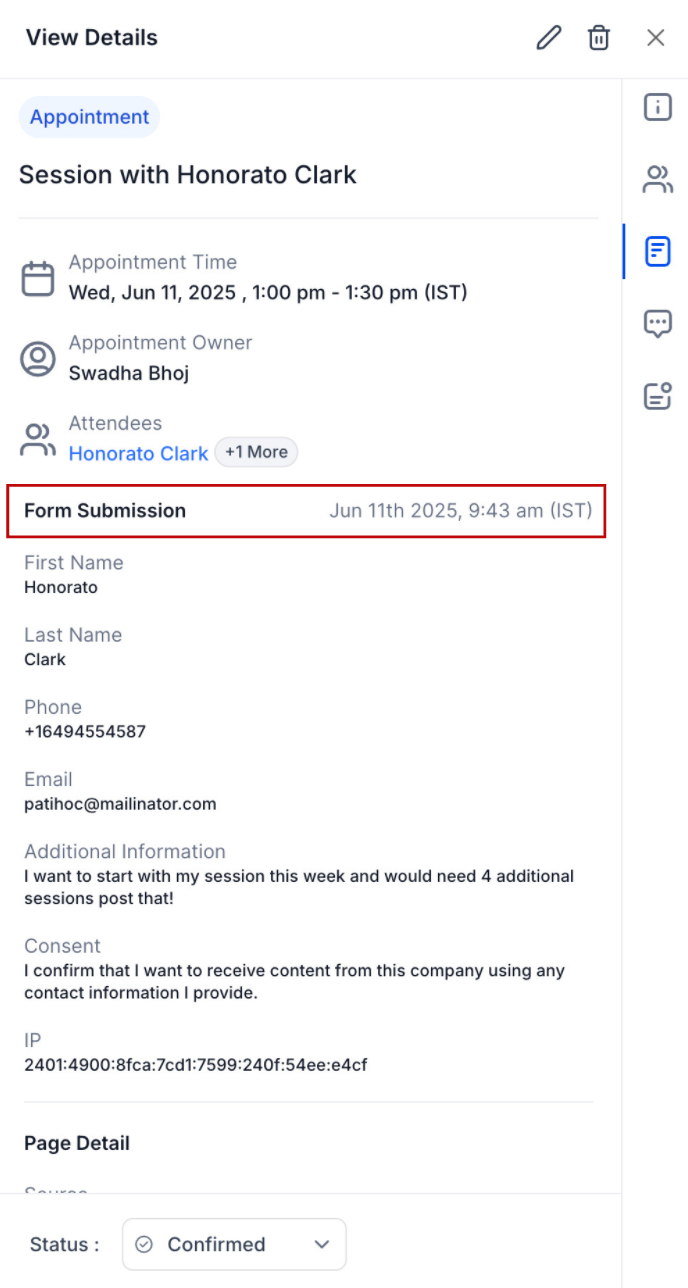Image resolution: width=688 pixels, height=1288 pixels.
Task: Click the calendar icon beside Appointment Time
Action: pyautogui.click(x=38, y=278)
